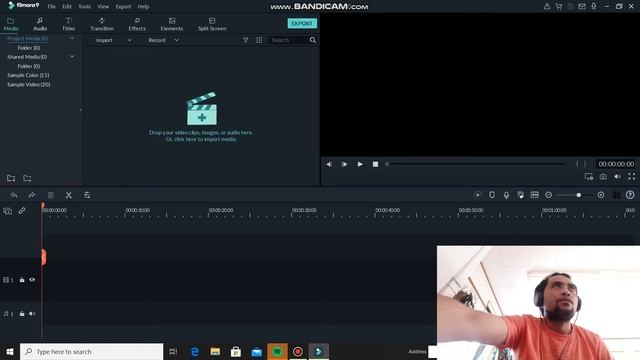Open the Tools menu
The image size is (640, 360).
(84, 7)
